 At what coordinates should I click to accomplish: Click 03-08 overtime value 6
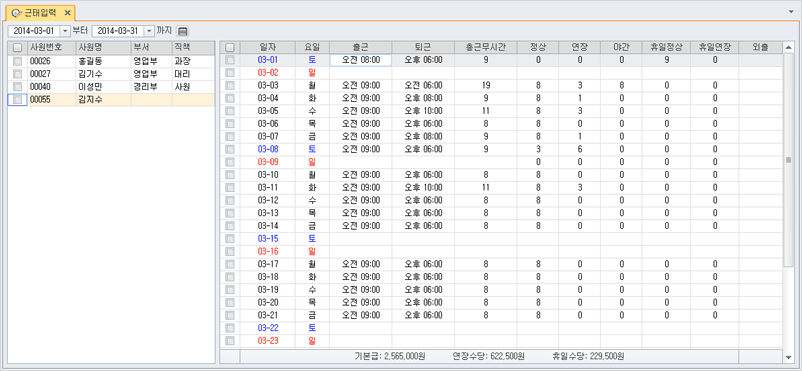tap(580, 149)
